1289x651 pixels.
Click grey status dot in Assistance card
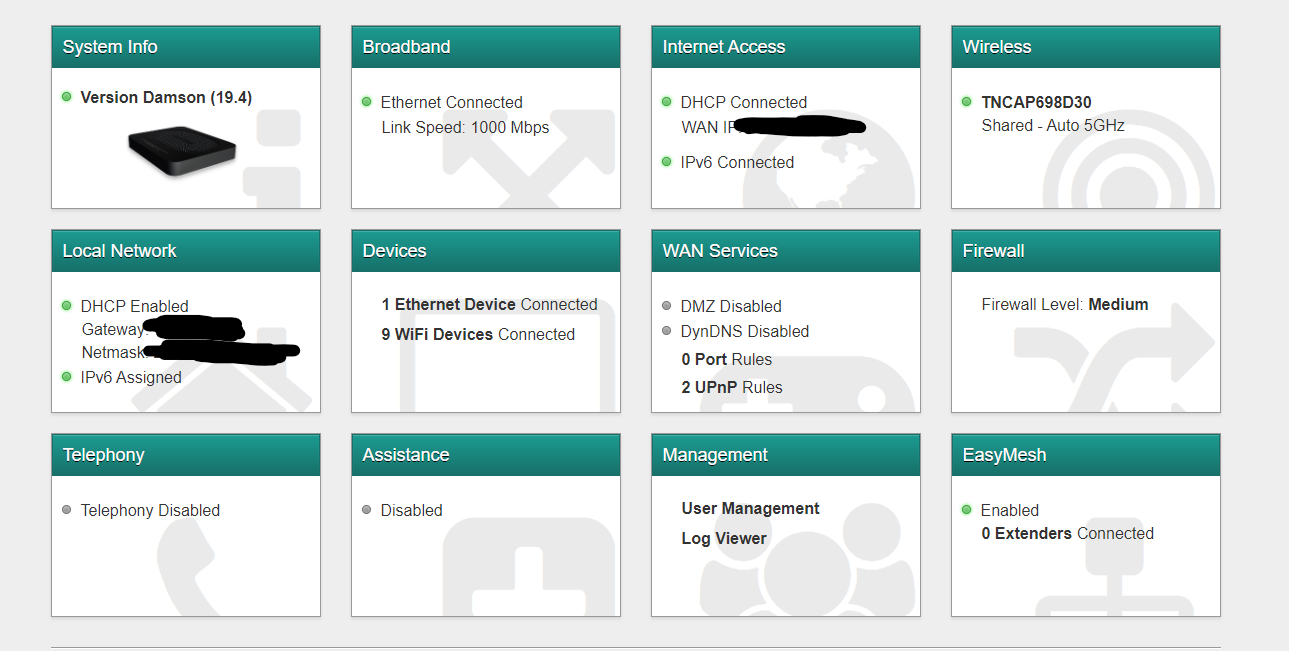(x=367, y=510)
